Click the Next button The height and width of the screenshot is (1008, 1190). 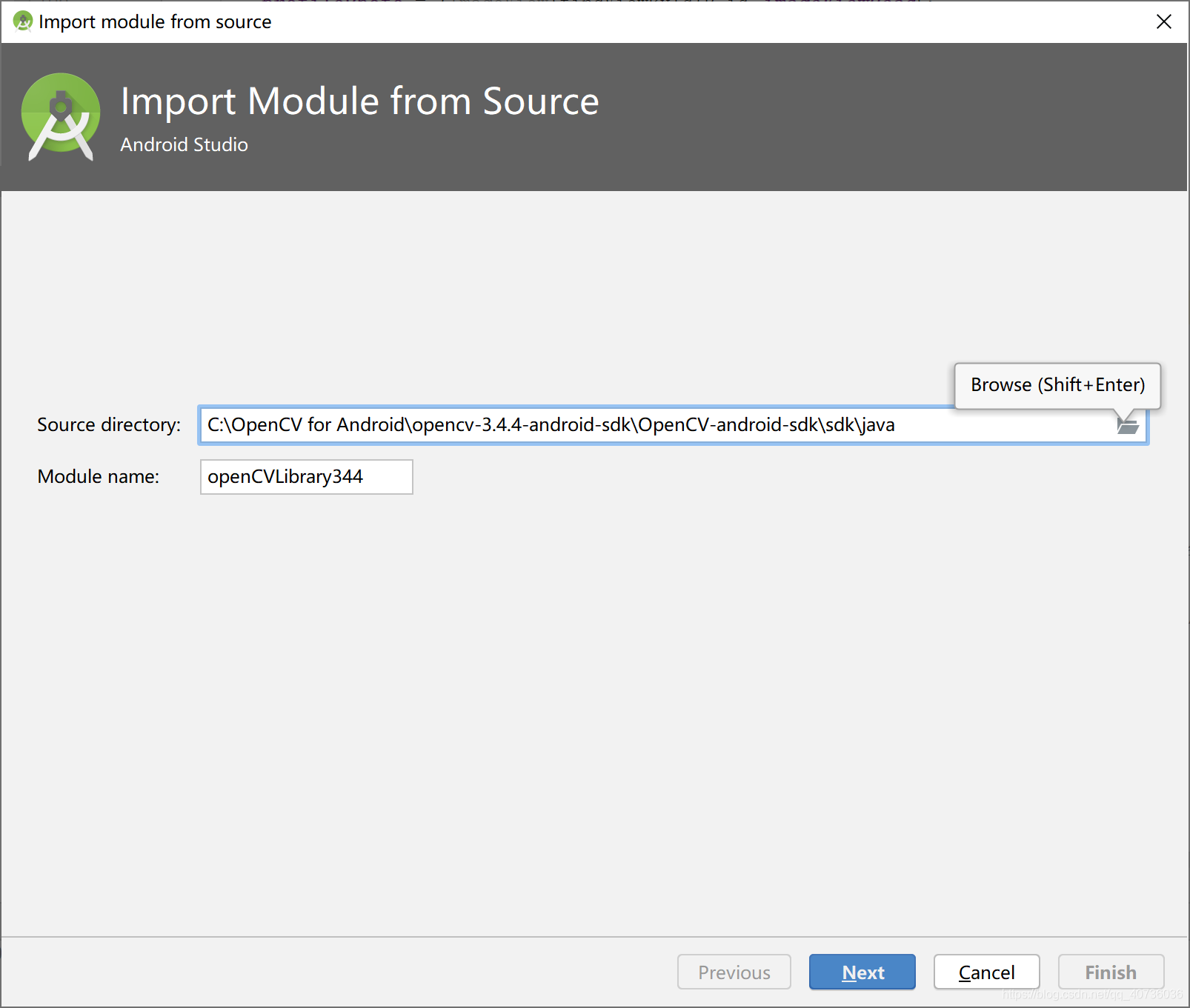tap(862, 972)
